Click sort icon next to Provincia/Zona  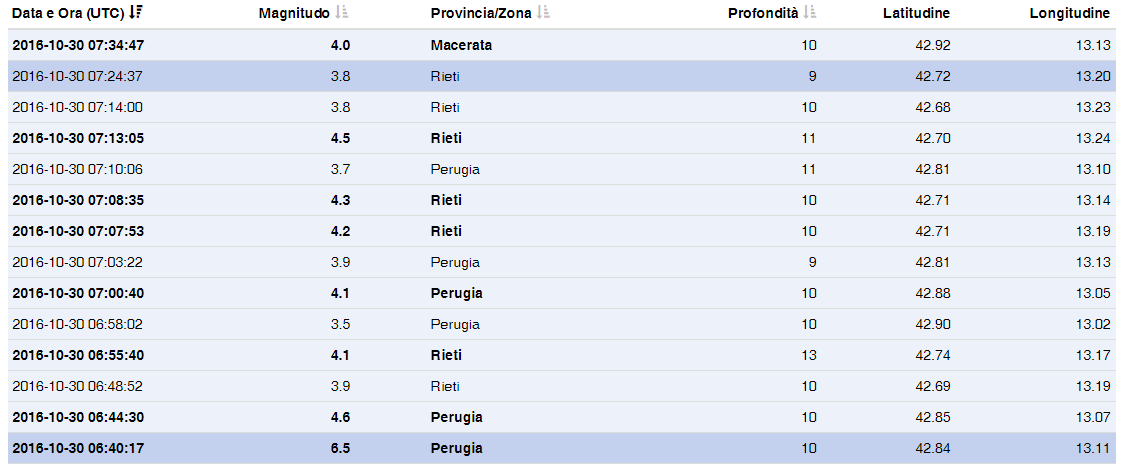coord(544,13)
